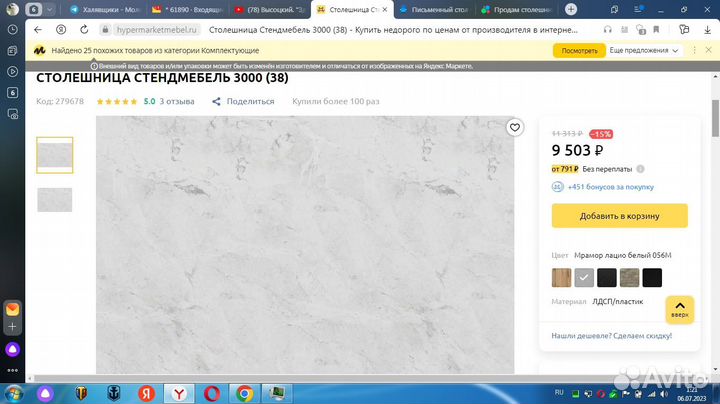
Task: Click the taskbar clock date 06.07.2023
Action: point(691,398)
